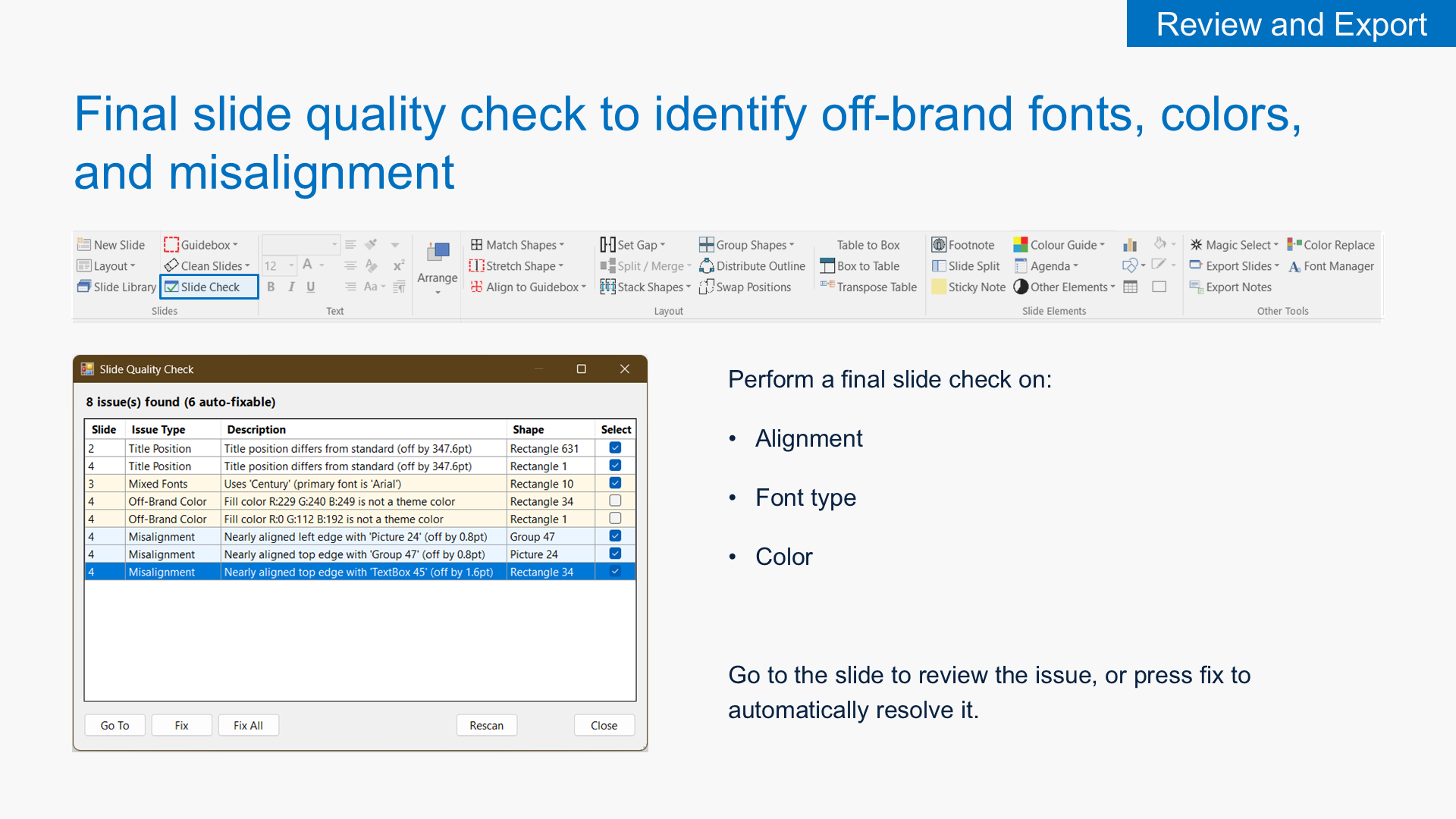
Task: Check Select for Off-Brand Color Rectangle 1
Action: point(615,518)
